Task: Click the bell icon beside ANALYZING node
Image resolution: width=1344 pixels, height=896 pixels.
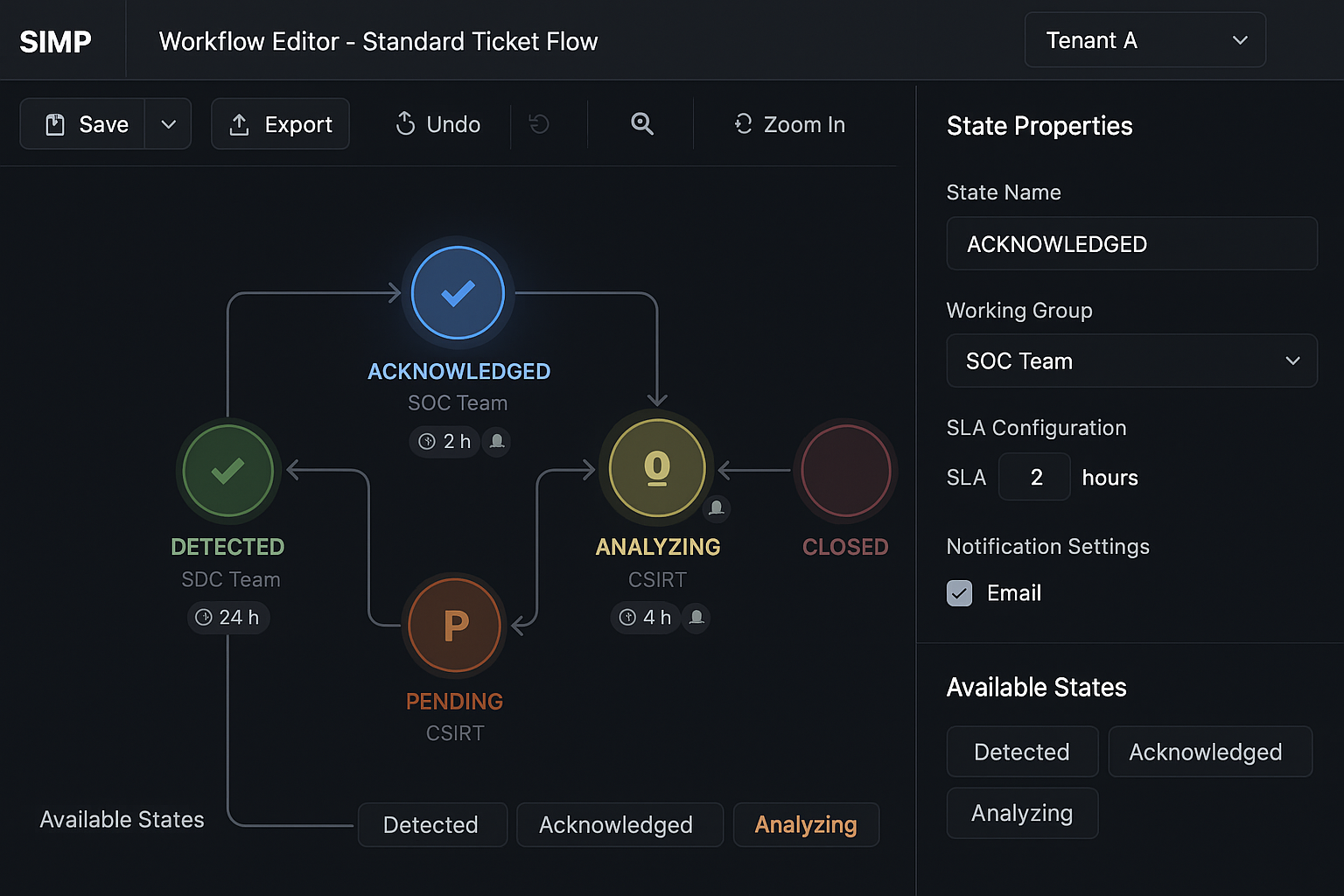Action: coord(717,508)
